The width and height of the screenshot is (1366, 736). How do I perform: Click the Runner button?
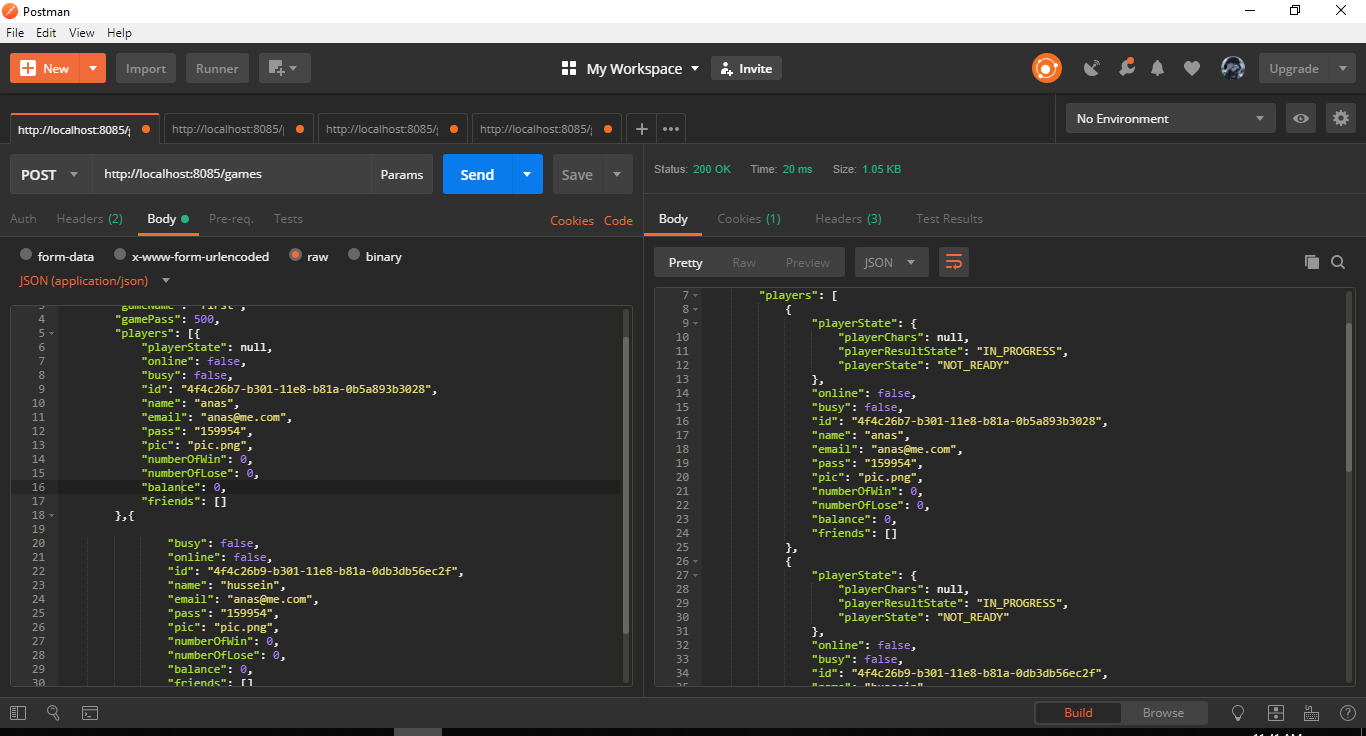pos(217,68)
